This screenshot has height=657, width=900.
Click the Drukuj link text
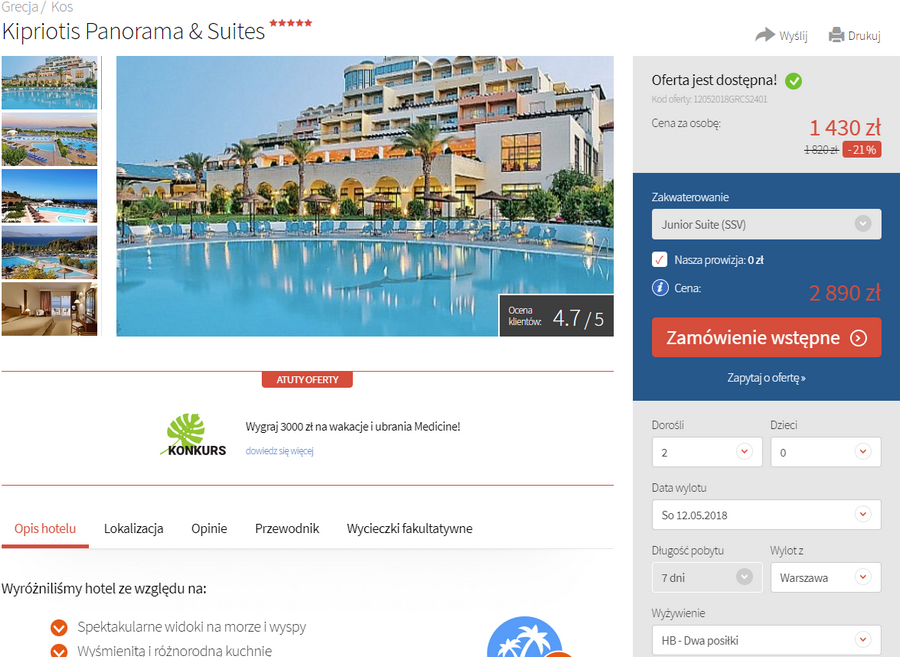click(x=864, y=36)
